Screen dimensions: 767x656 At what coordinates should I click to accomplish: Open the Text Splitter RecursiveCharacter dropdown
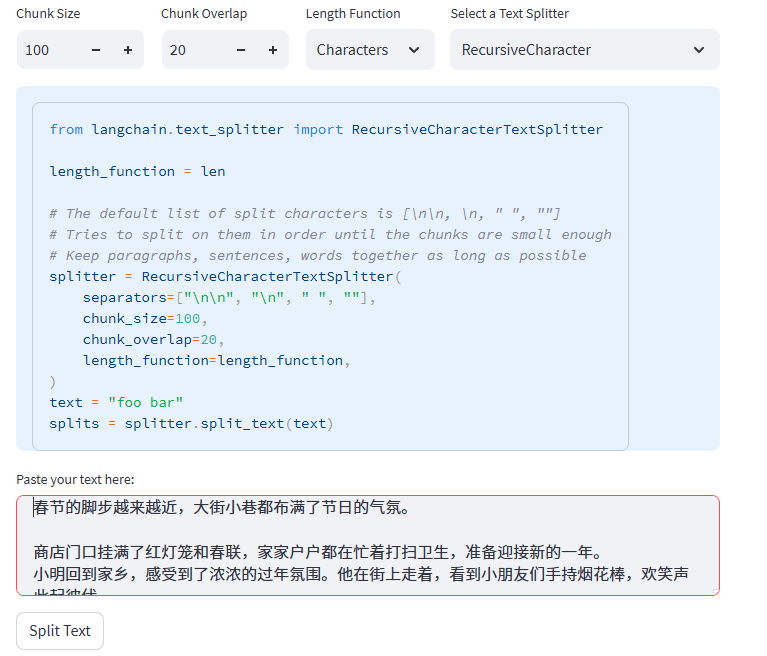(585, 50)
